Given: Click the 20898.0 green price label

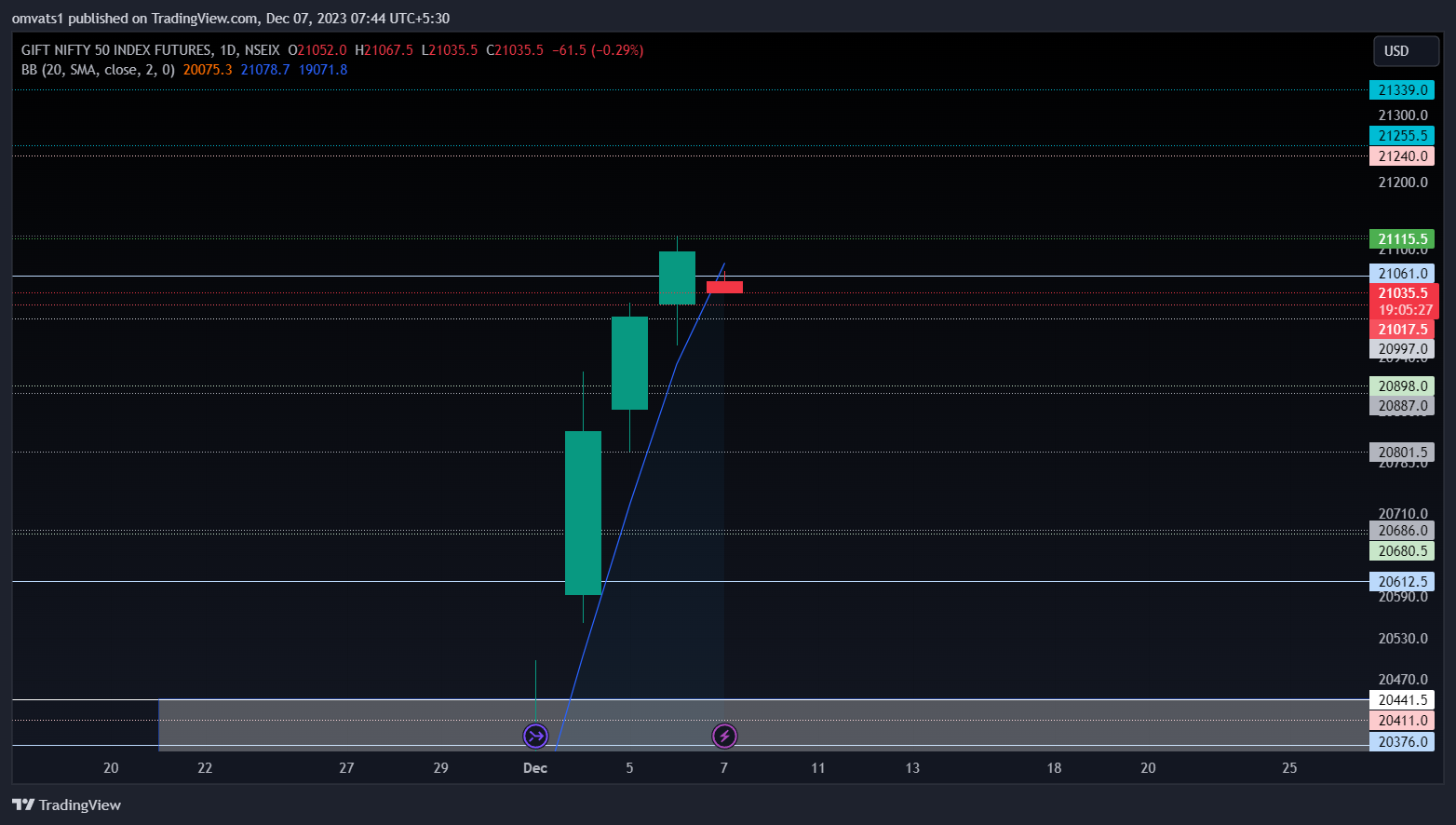Looking at the screenshot, I should [x=1402, y=386].
